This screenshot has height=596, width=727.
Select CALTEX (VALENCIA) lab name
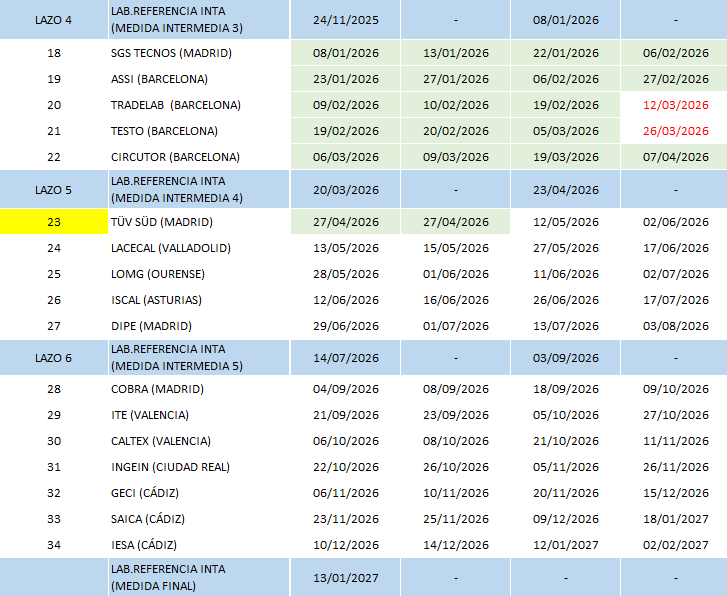[x=161, y=441]
